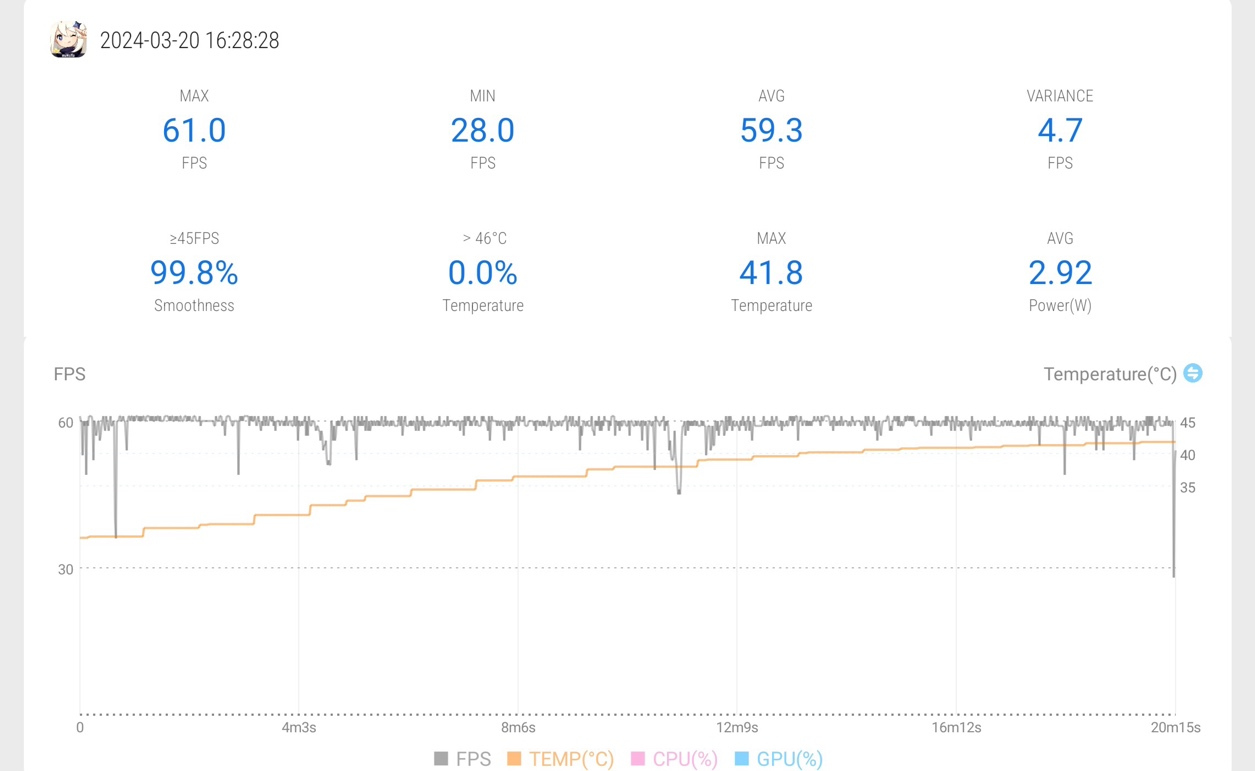This screenshot has height=771, width=1255.
Task: Click the 0.0% over-46°C Temperature stat
Action: tap(482, 273)
